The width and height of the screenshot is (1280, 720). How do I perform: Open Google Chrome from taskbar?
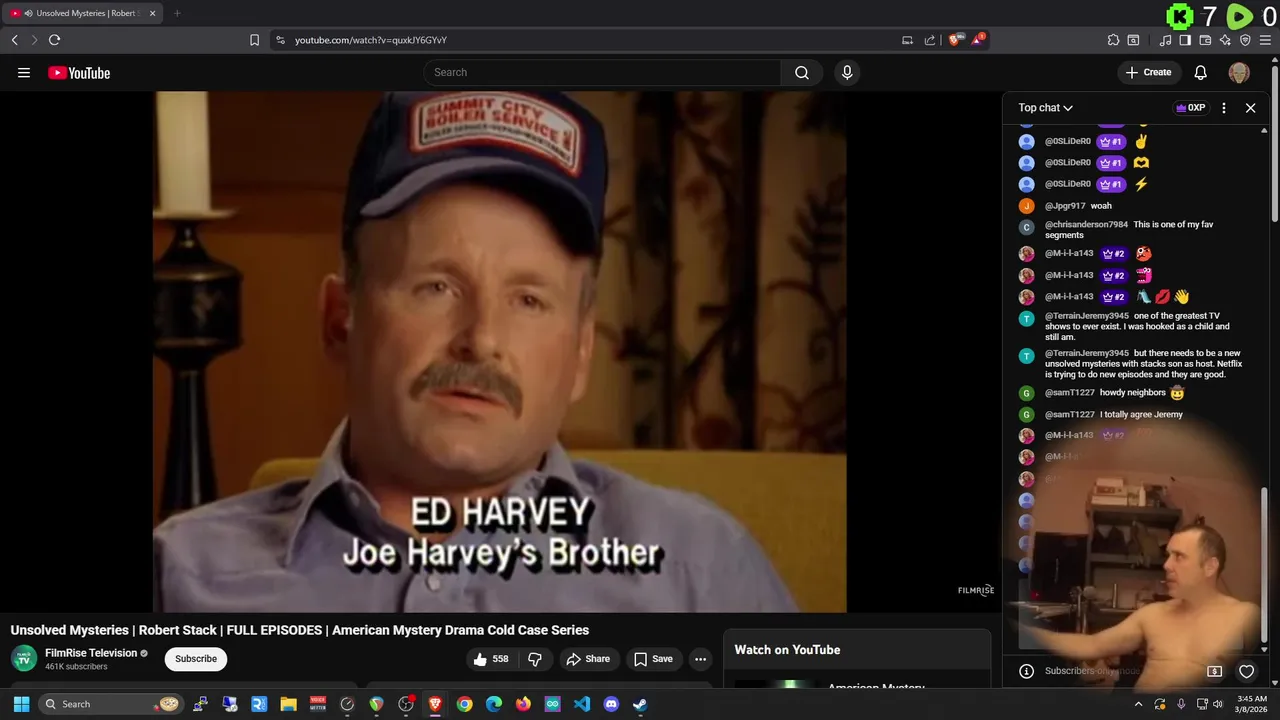click(464, 704)
